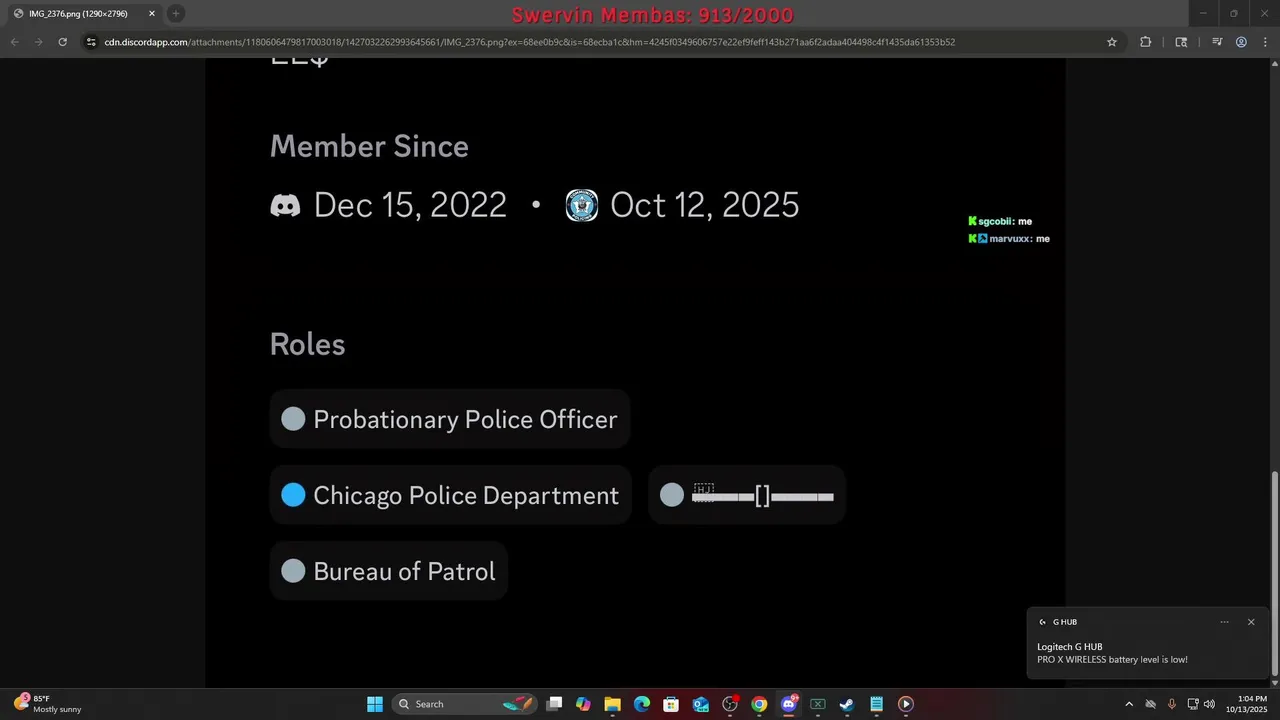Open site information icon in address bar
Image resolution: width=1280 pixels, height=720 pixels.
(91, 42)
